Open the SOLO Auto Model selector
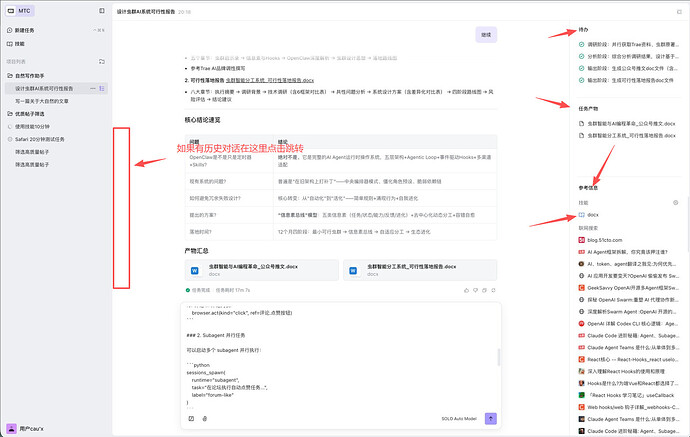 click(x=461, y=419)
